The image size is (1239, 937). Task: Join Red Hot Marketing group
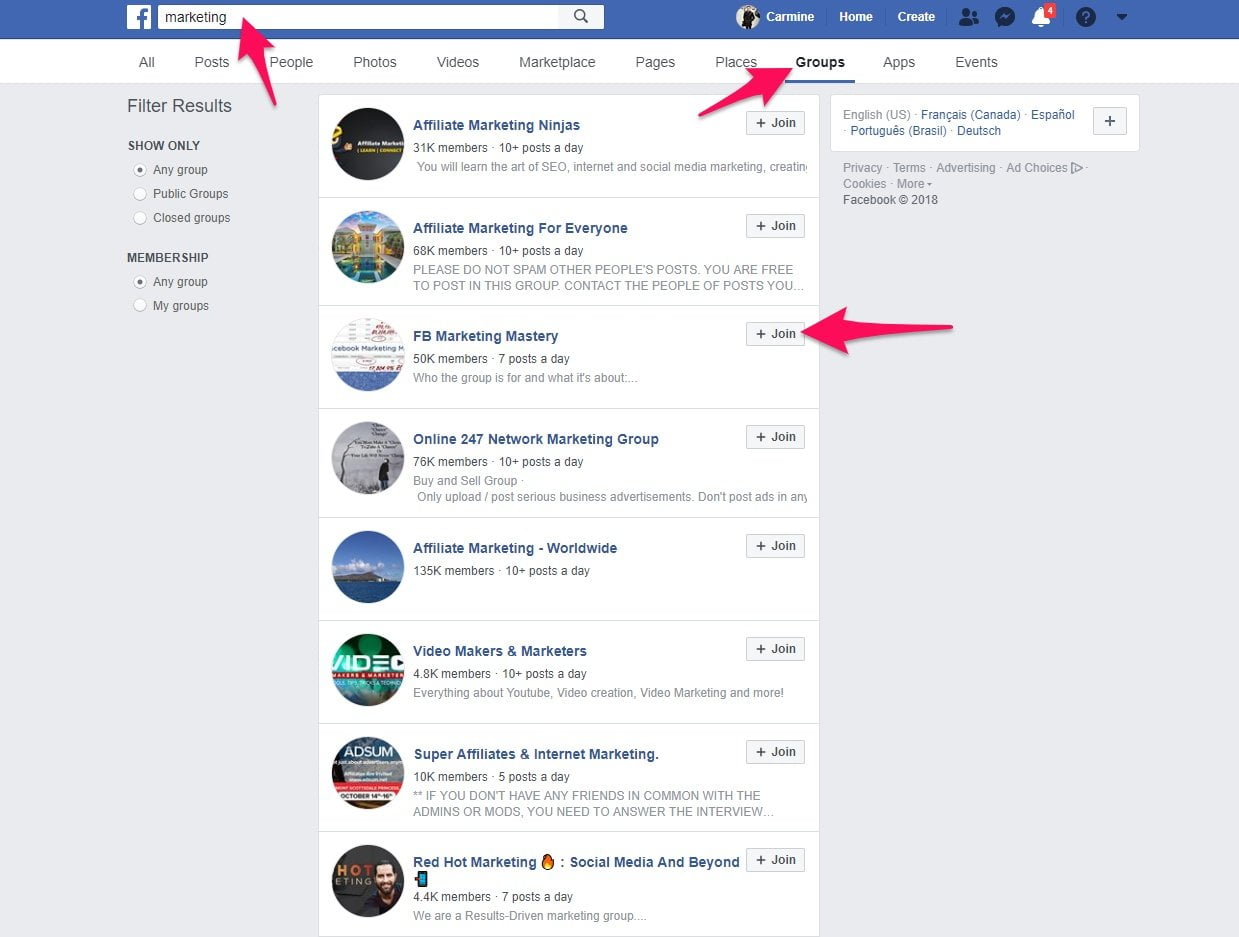[775, 860]
